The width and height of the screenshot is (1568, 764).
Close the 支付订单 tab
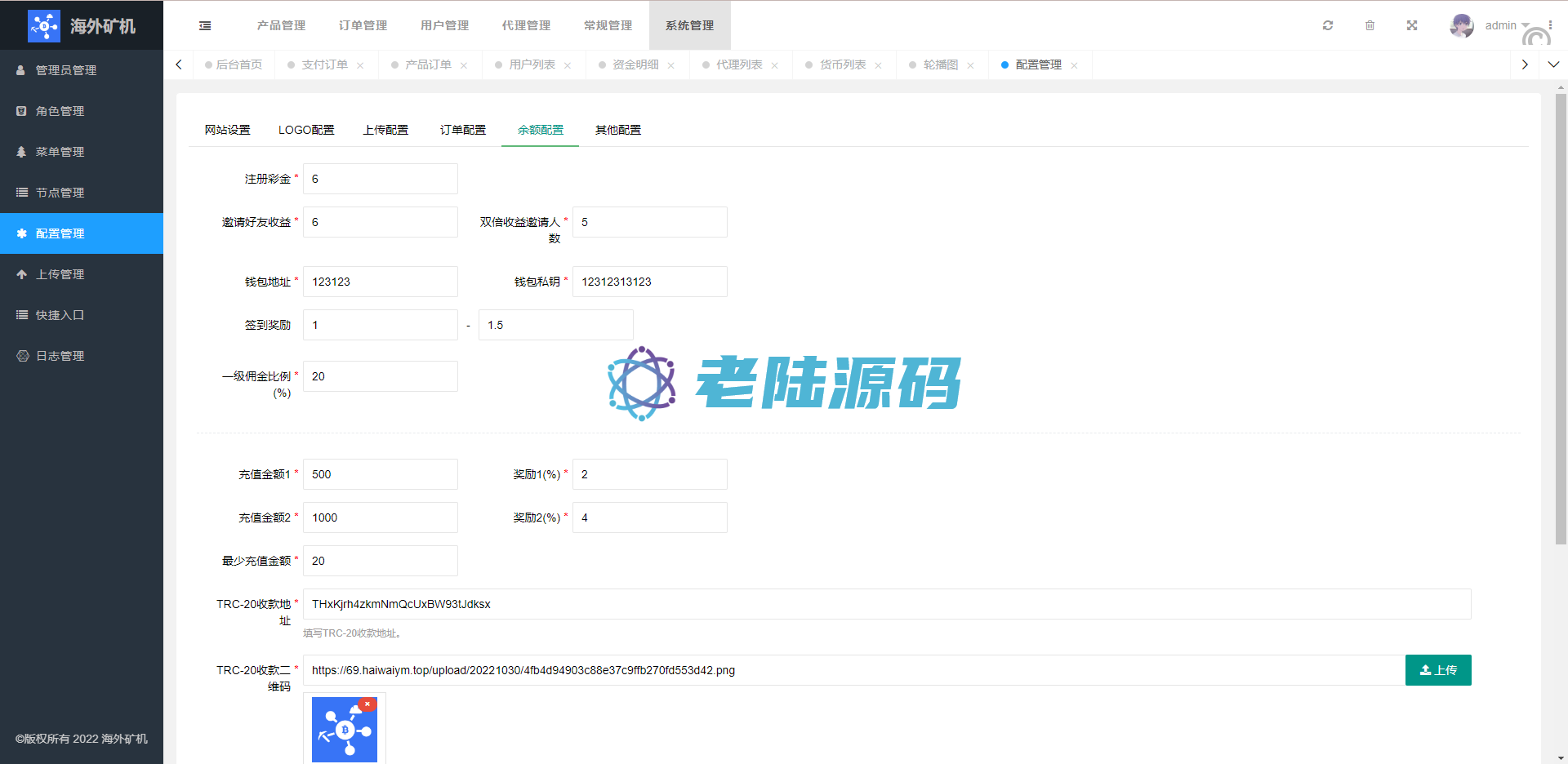pyautogui.click(x=360, y=65)
